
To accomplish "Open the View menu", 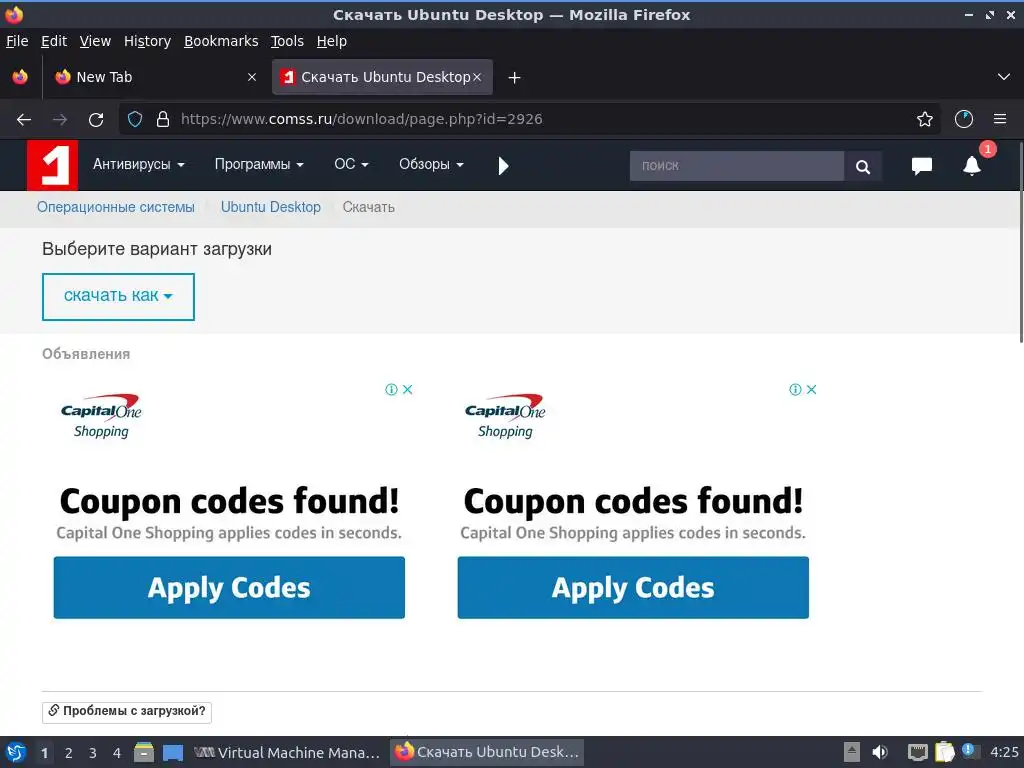I will point(95,41).
